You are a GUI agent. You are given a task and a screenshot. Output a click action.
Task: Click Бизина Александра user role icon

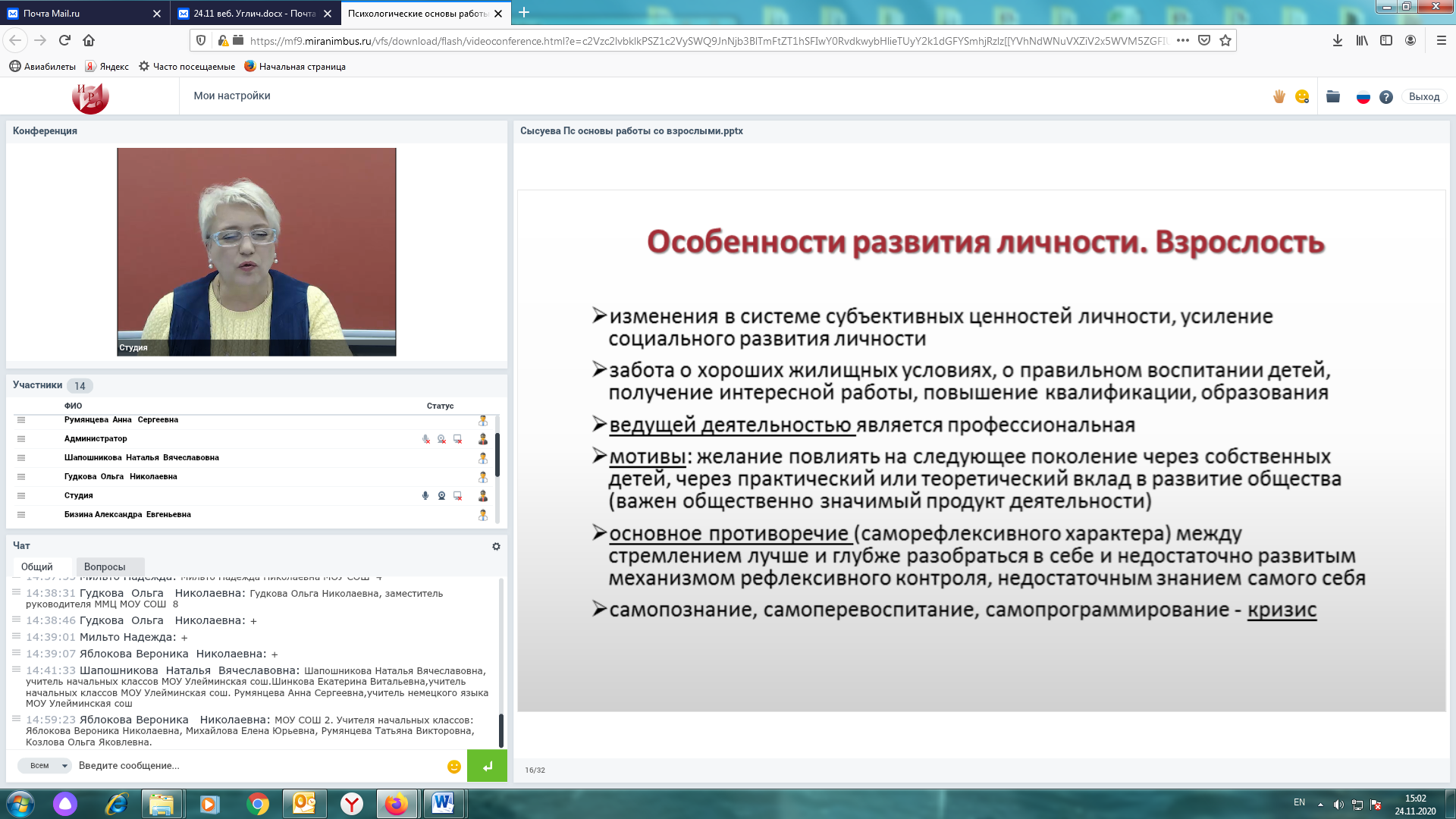(x=483, y=515)
